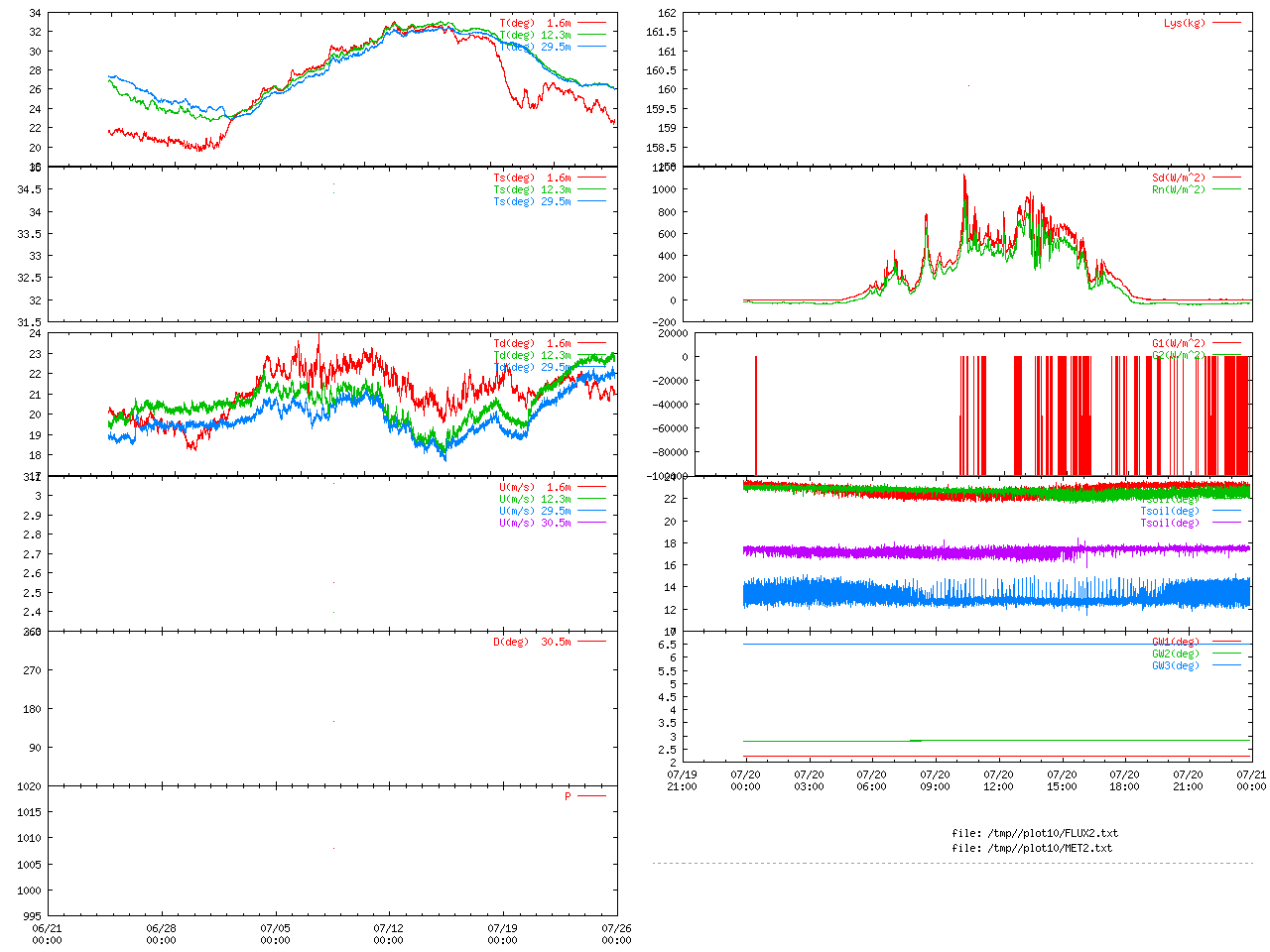Viewport: 1270px width, 952px height.
Task: Click the '07/19 21:00' right x-axis label
Action: [x=683, y=780]
